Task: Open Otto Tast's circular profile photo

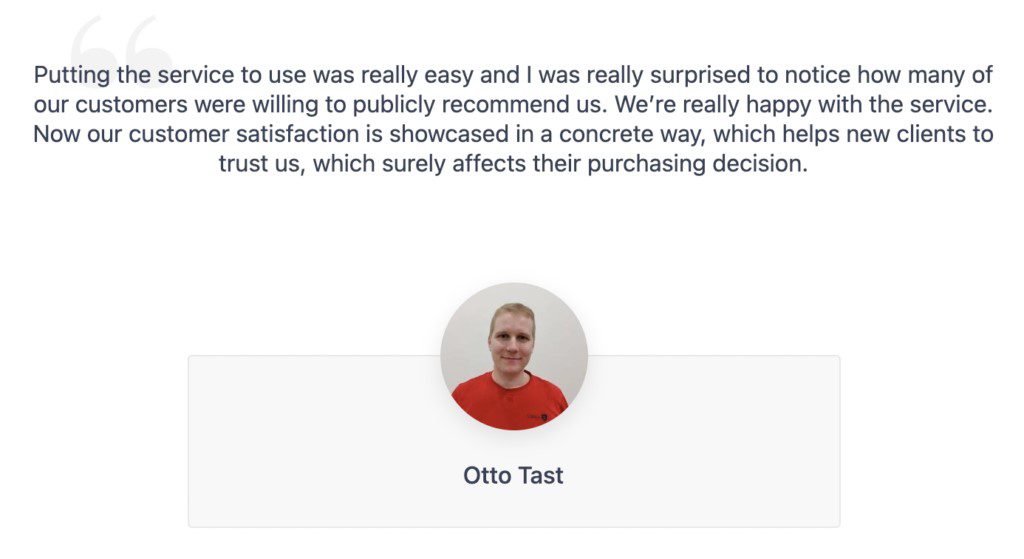Action: 514,357
